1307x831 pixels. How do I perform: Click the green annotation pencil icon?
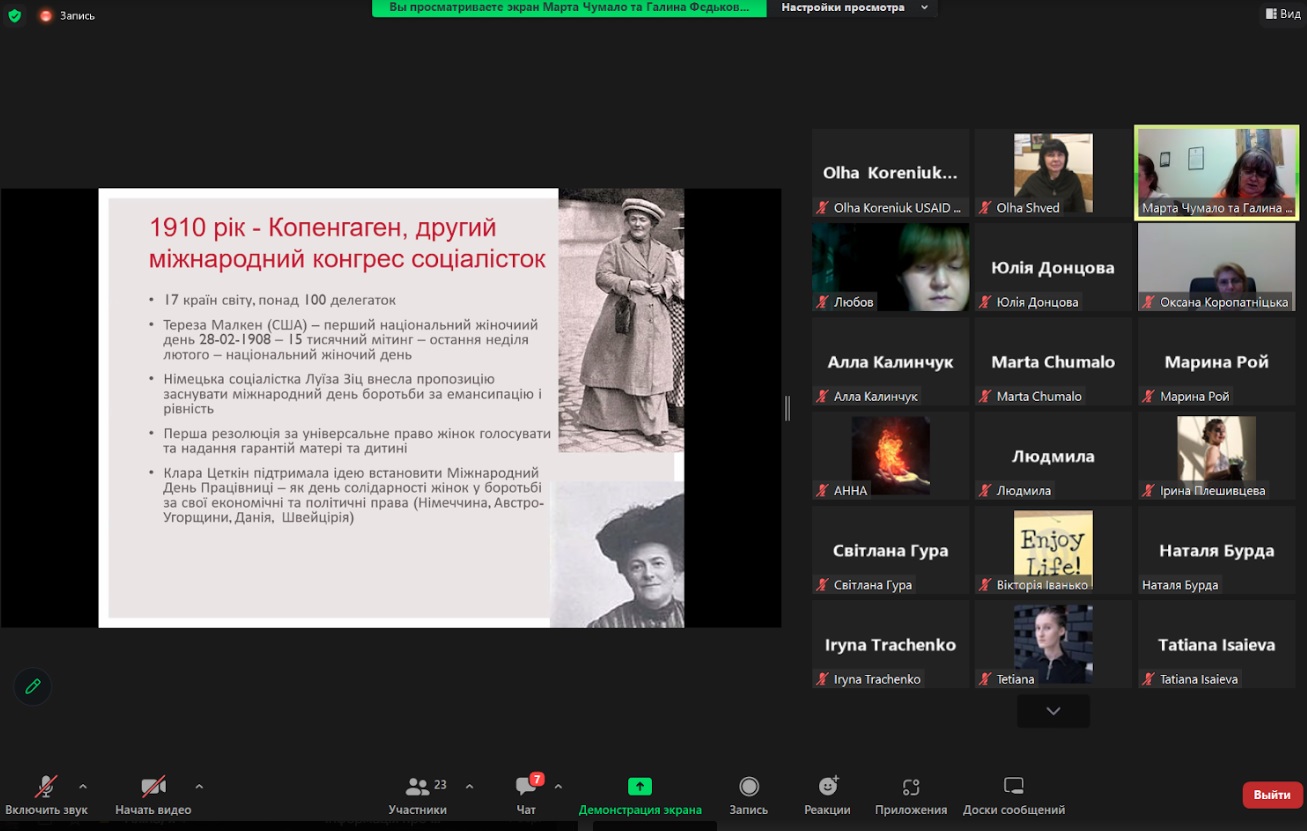[33, 687]
